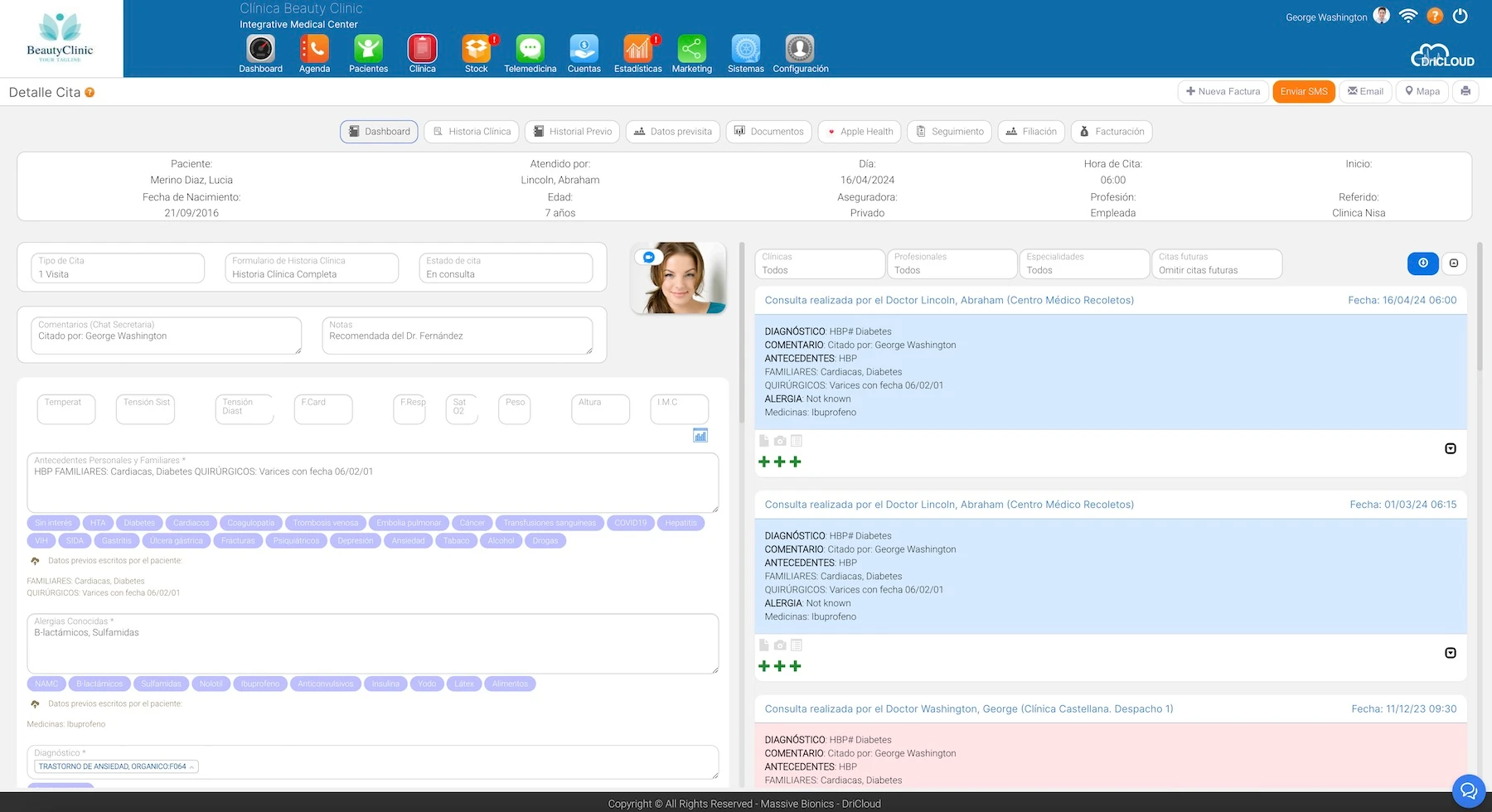Click the patient photo thumbnail

[x=679, y=278]
